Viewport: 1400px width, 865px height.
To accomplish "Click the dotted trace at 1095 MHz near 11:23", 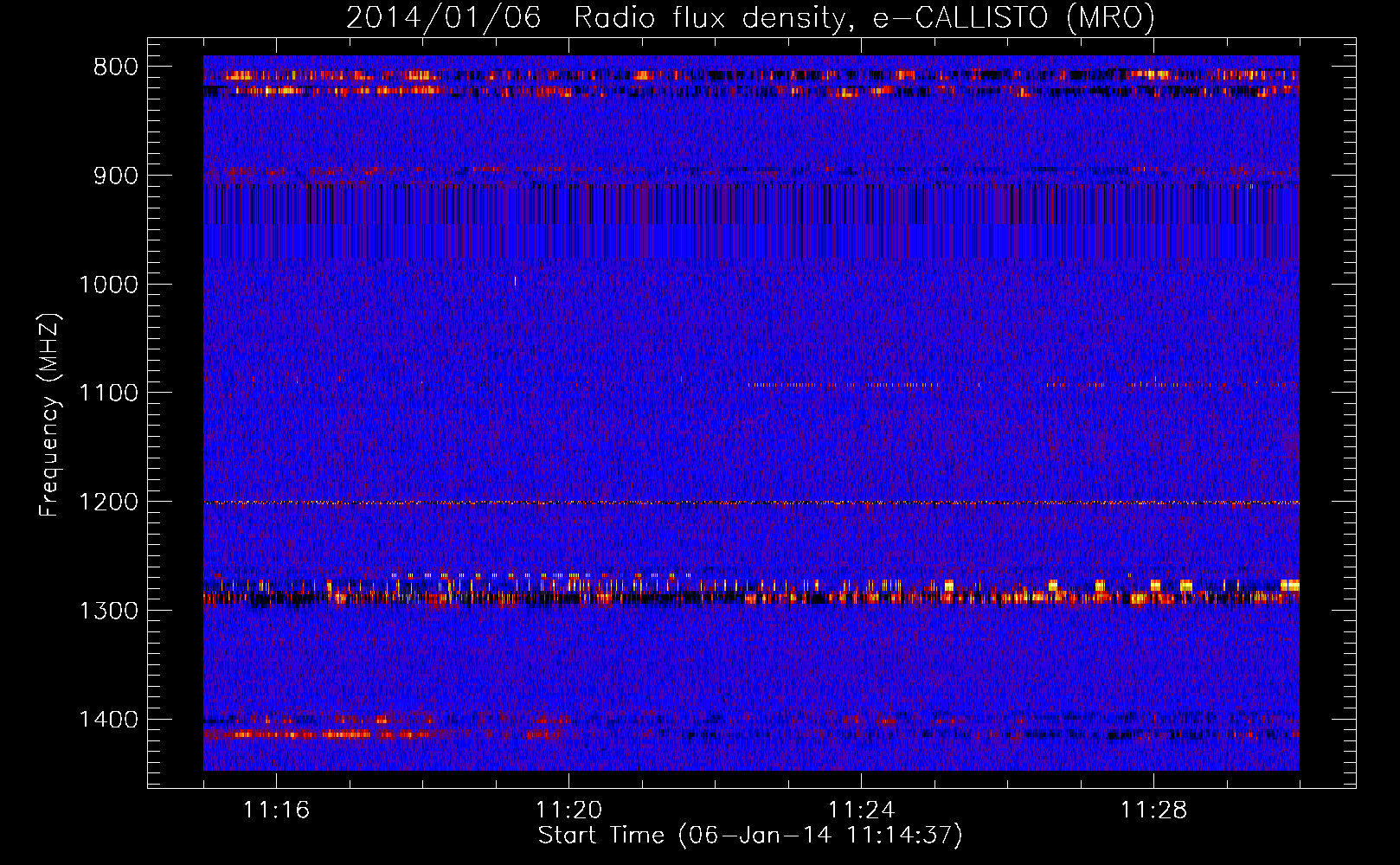I will pos(844,384).
